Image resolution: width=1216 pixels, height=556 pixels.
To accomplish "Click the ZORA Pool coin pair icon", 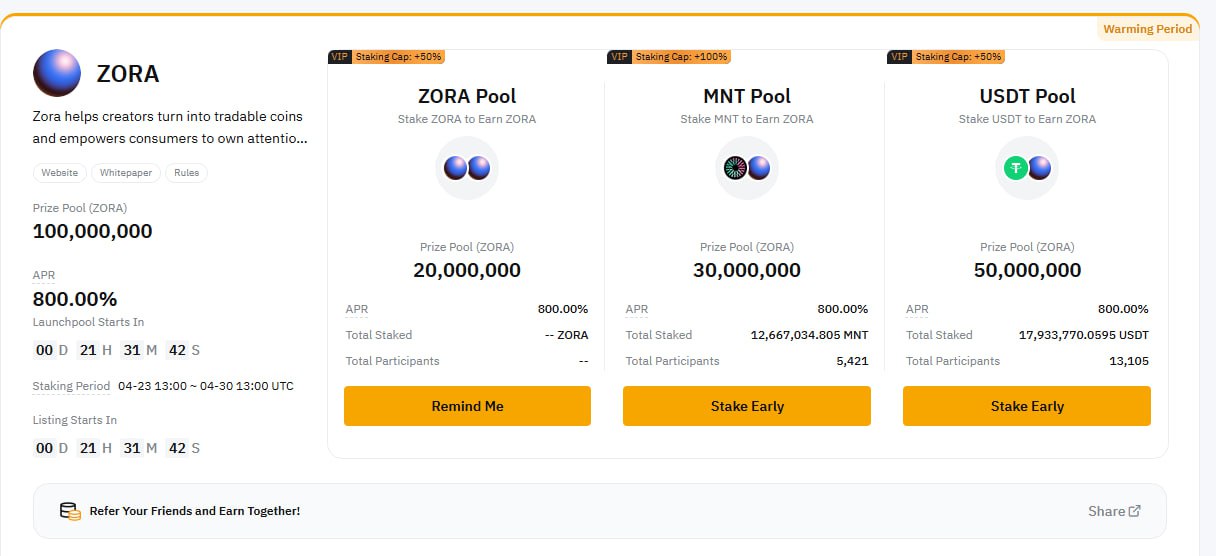I will 467,168.
